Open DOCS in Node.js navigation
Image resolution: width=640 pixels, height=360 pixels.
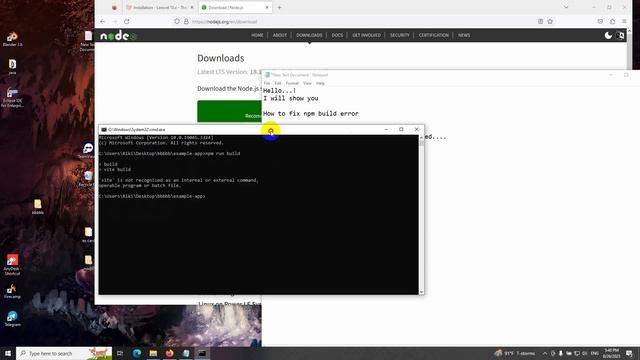tap(337, 35)
